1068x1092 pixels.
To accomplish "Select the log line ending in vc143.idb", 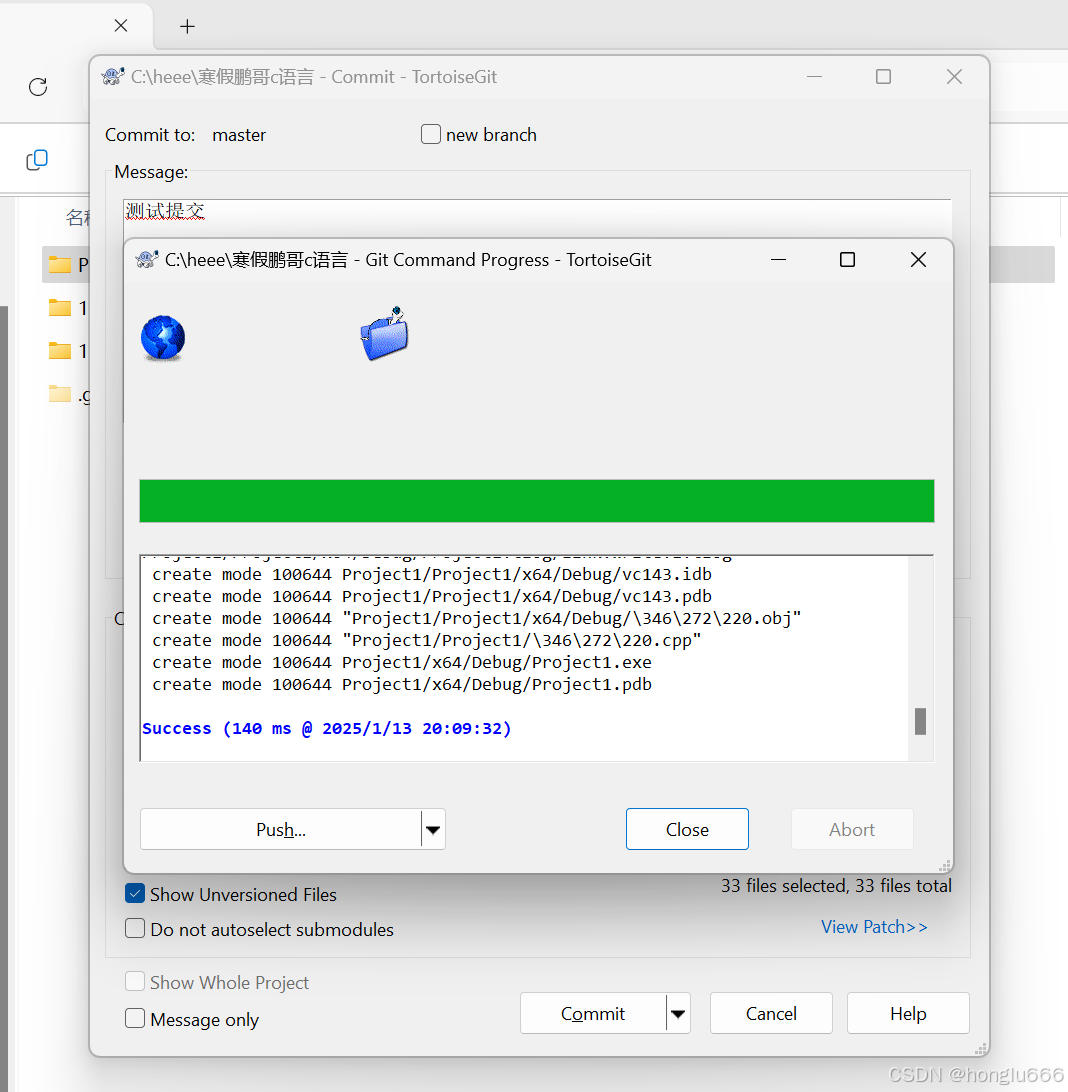I will pyautogui.click(x=432, y=575).
